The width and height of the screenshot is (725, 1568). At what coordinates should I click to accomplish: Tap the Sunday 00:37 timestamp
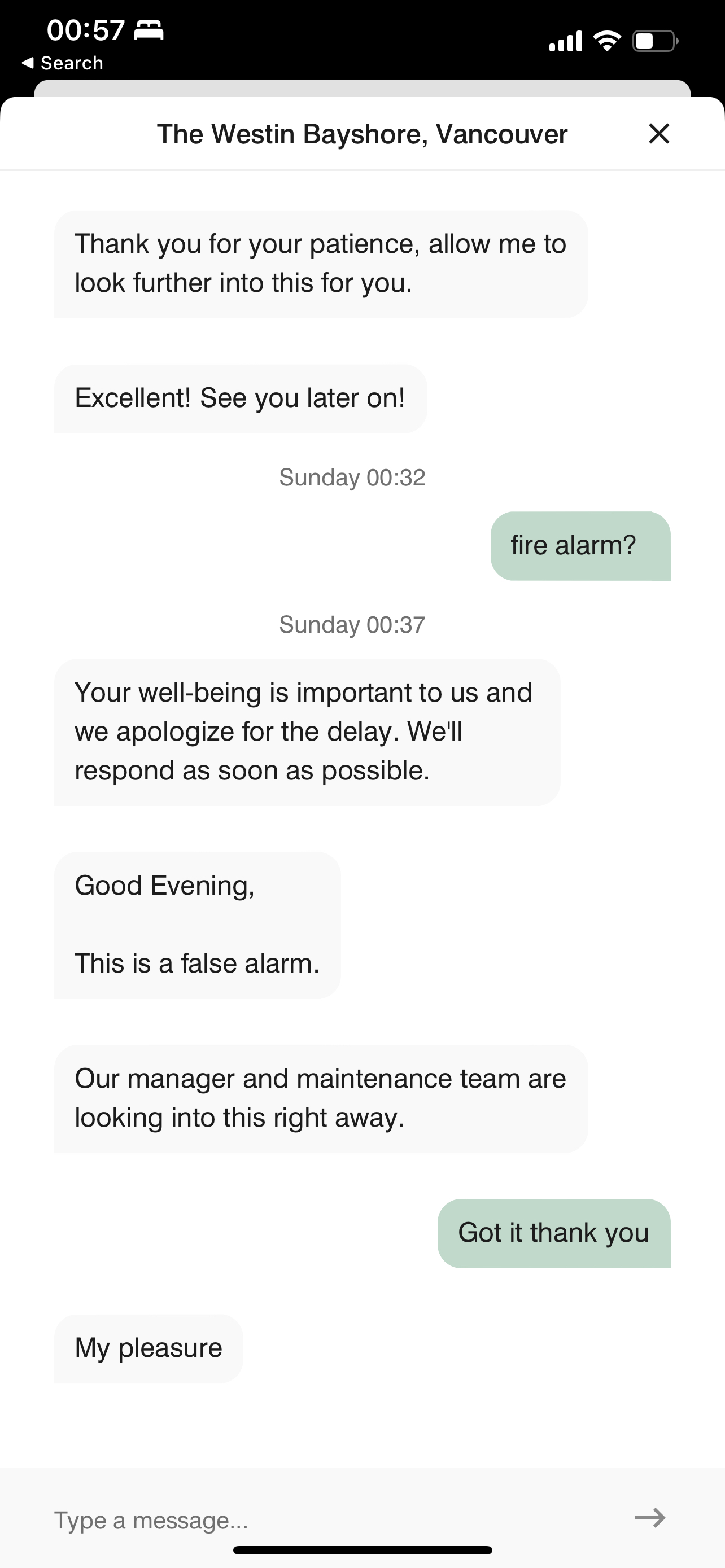352,625
